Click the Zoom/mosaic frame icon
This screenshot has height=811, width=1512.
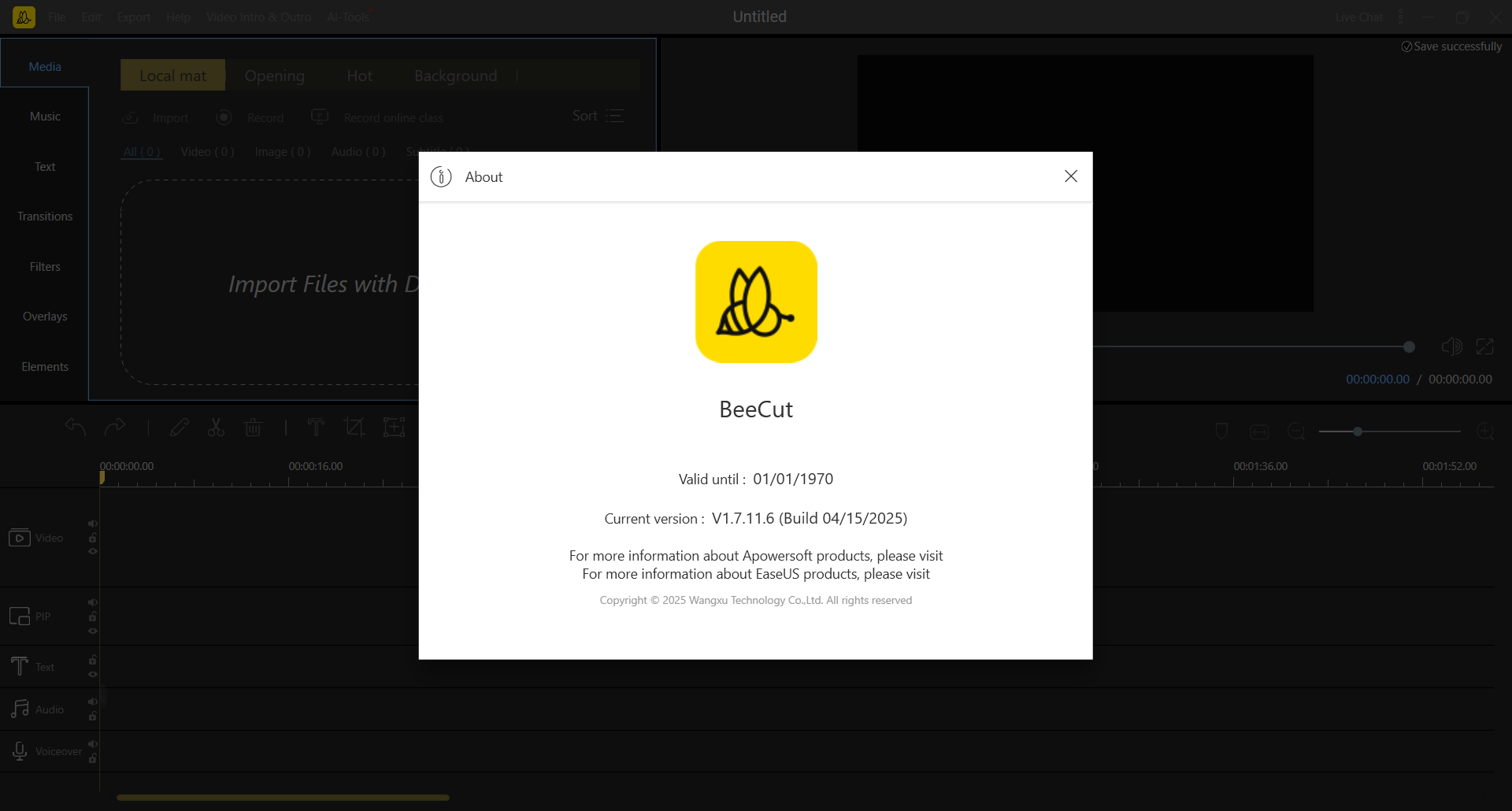click(x=394, y=428)
